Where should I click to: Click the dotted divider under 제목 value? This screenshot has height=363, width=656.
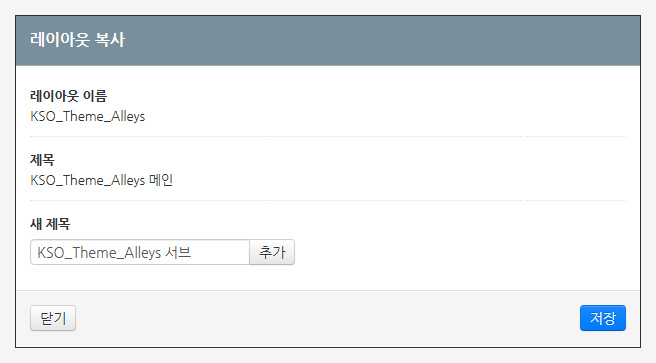(x=328, y=200)
